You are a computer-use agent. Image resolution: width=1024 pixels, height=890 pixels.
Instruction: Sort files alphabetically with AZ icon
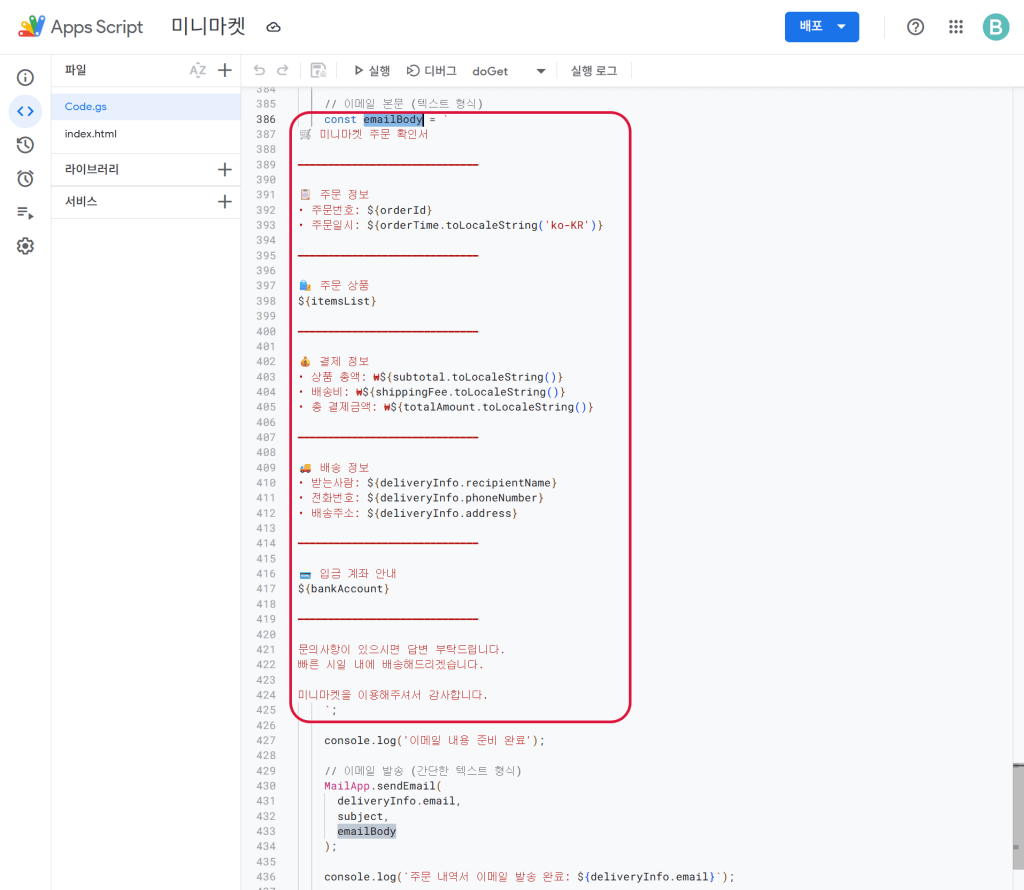tap(198, 70)
